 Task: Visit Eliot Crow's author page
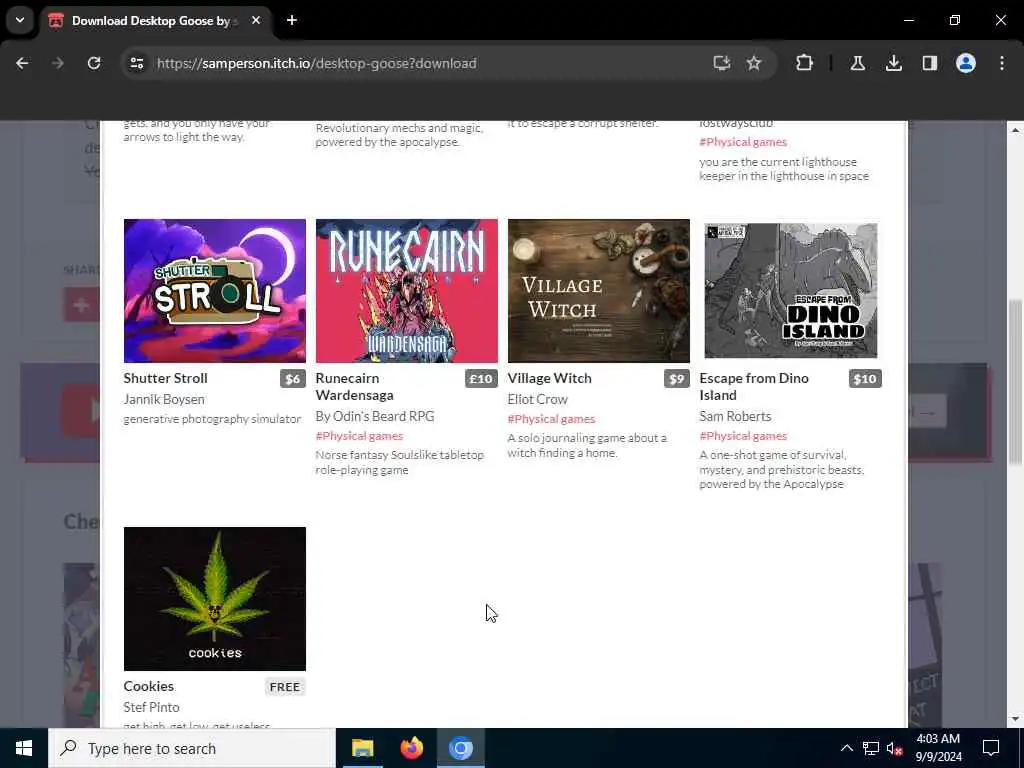pyautogui.click(x=537, y=399)
